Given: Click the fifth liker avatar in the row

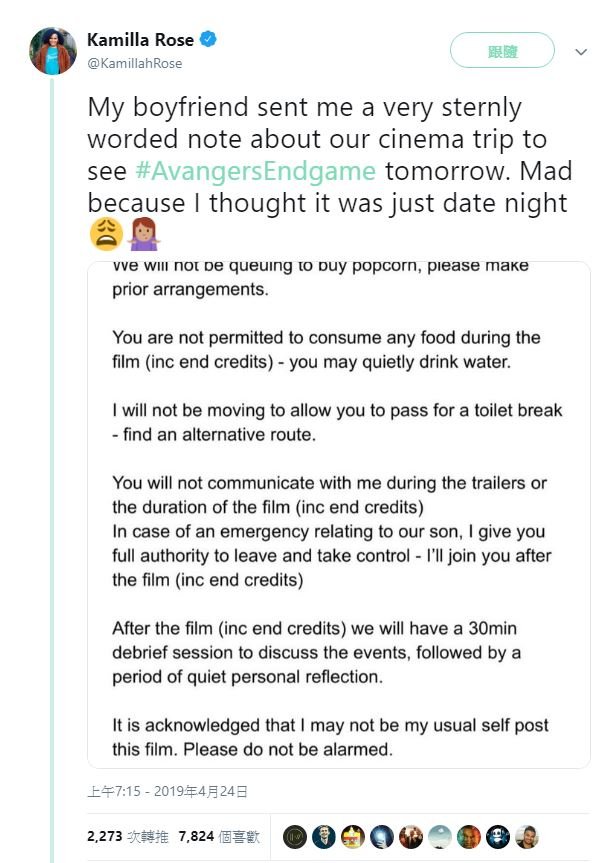Looking at the screenshot, I should click(x=410, y=836).
